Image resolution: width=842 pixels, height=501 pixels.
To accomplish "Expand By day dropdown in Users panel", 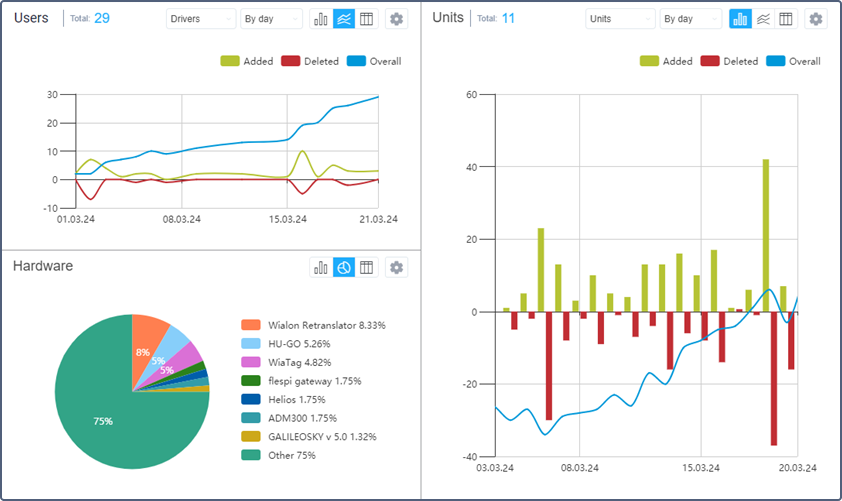I will 271,19.
